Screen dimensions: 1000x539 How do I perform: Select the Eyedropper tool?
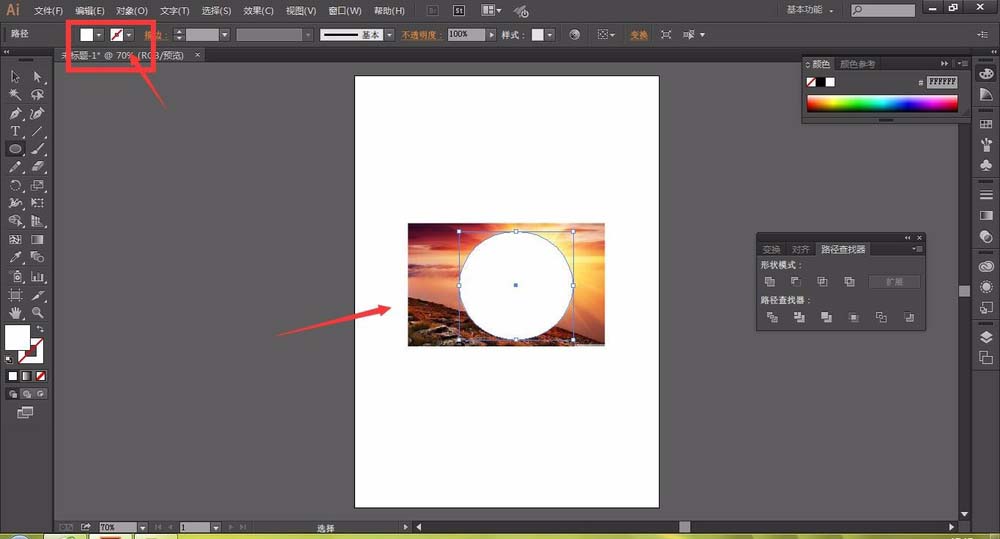pyautogui.click(x=15, y=258)
